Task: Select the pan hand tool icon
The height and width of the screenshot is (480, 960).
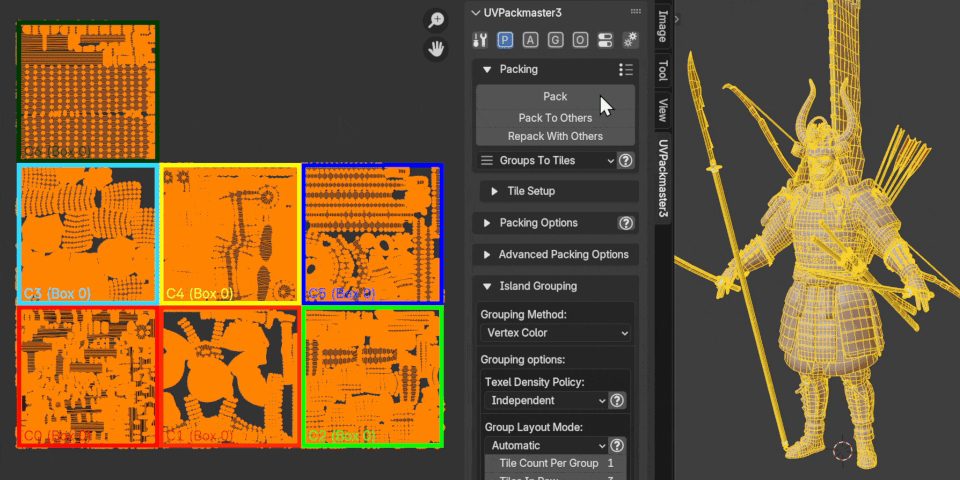Action: coord(435,49)
